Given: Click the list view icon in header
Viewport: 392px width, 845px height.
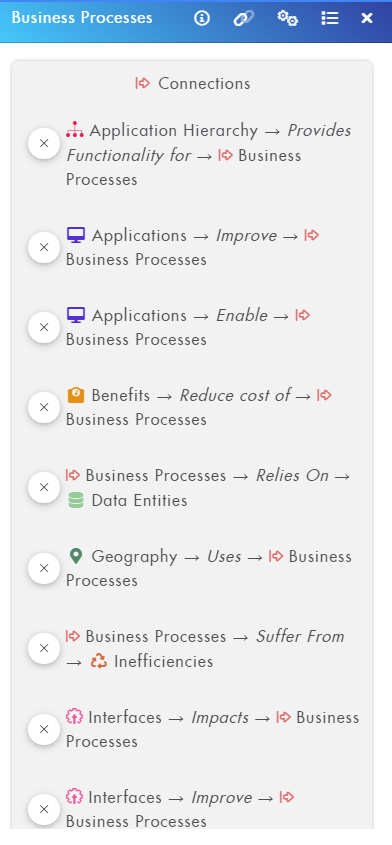Looking at the screenshot, I should [330, 18].
